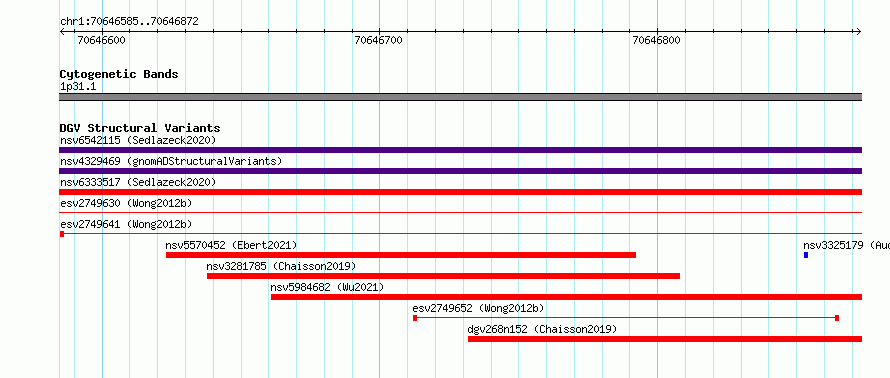Click the blue nsv3325179 variant marker

(x=806, y=255)
